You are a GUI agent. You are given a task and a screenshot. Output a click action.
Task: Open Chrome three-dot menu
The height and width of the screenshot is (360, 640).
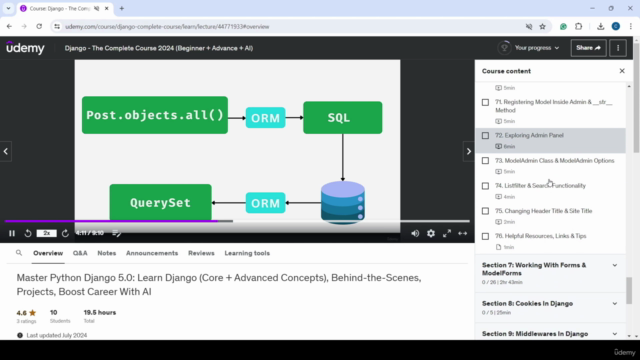[x=631, y=27]
